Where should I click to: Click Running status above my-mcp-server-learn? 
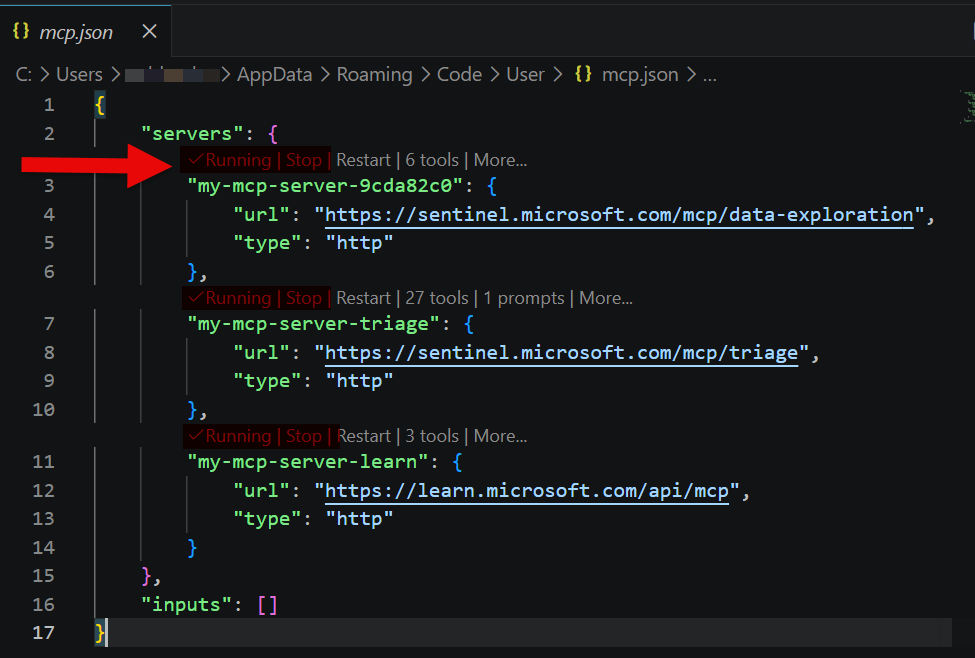click(x=237, y=436)
